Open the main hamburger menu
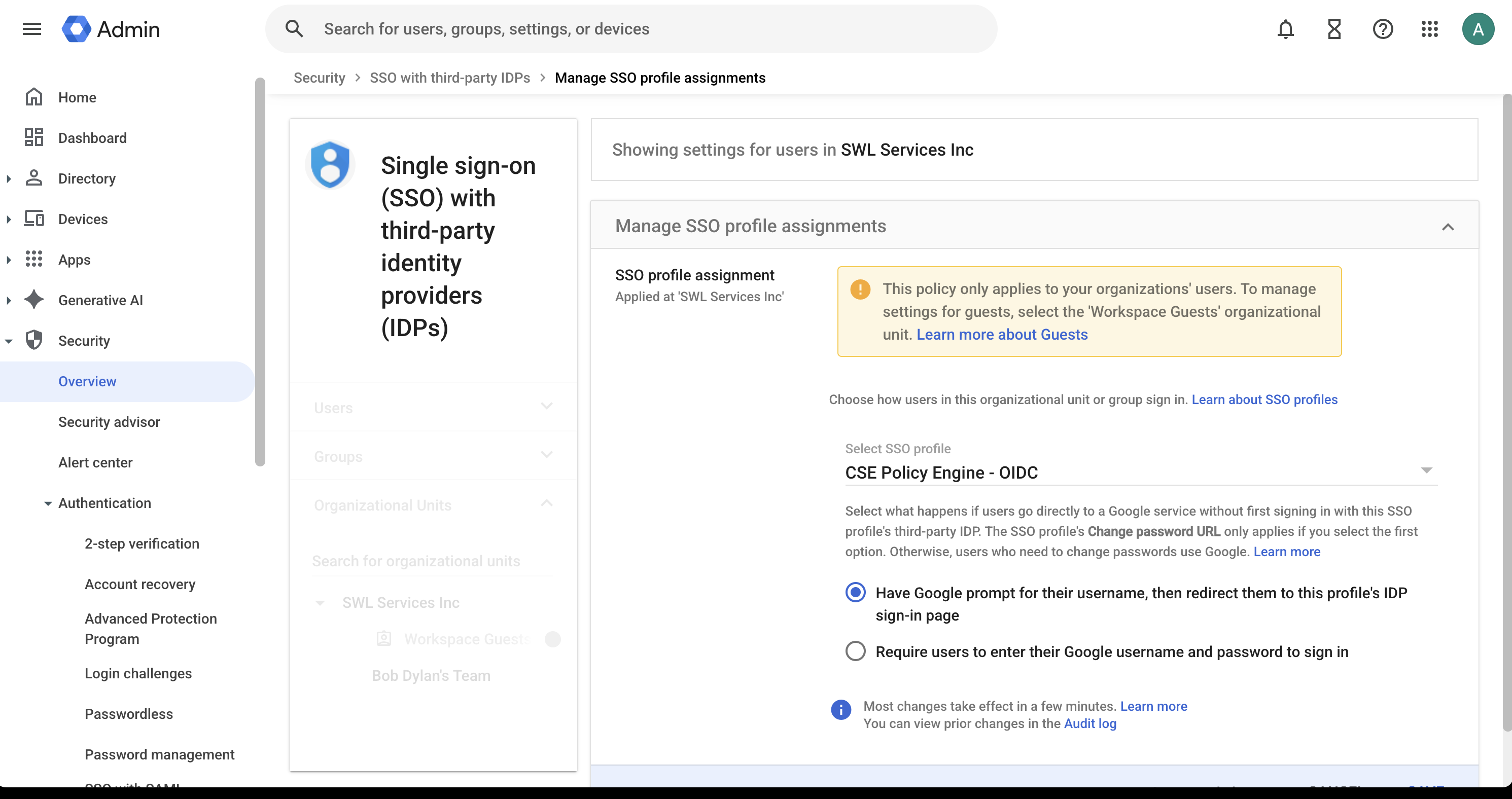 coord(31,29)
